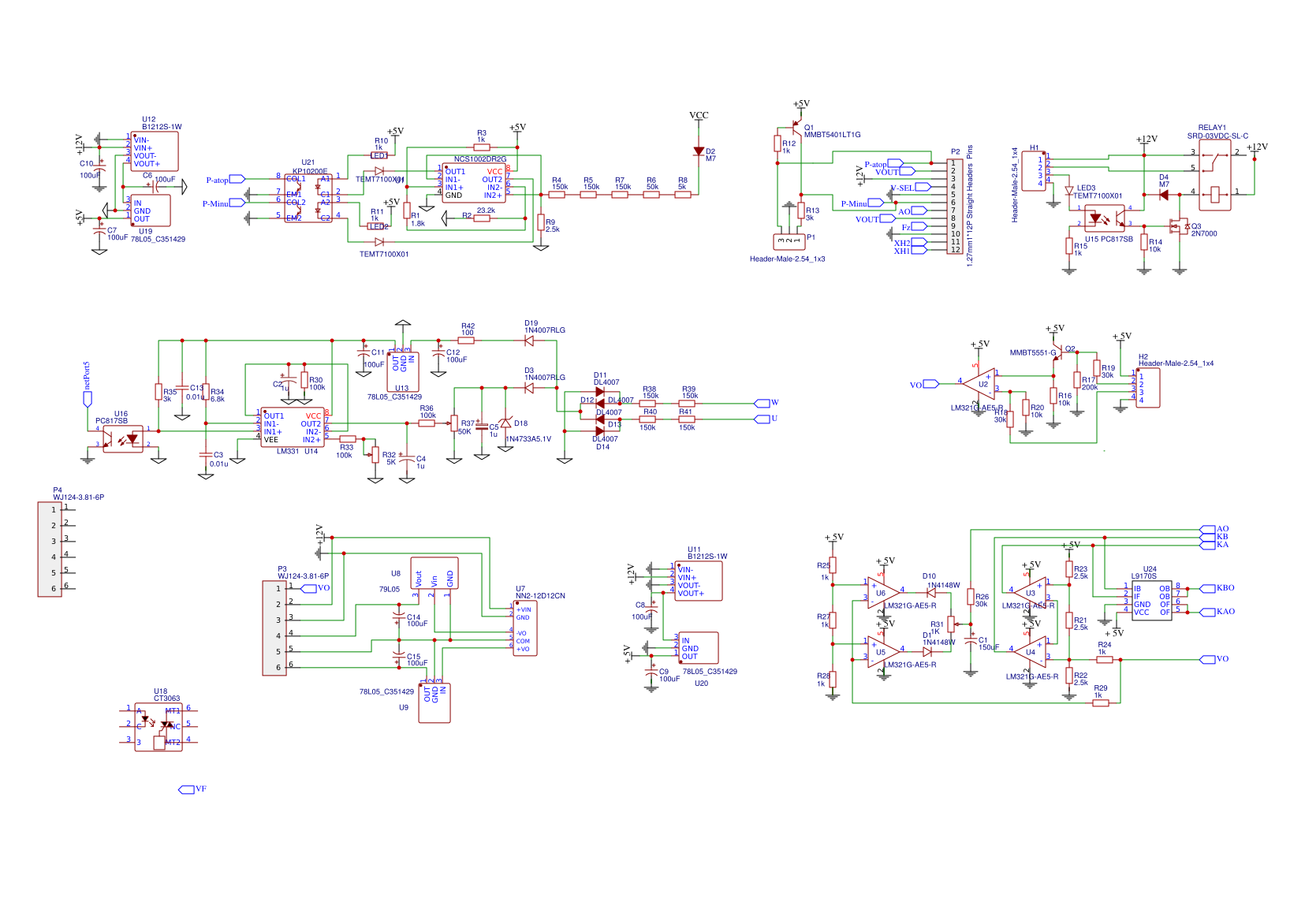The height and width of the screenshot is (924, 1305).
Task: Select the H2 Header-Male-2.54_1x4 connector
Action: tap(1148, 388)
